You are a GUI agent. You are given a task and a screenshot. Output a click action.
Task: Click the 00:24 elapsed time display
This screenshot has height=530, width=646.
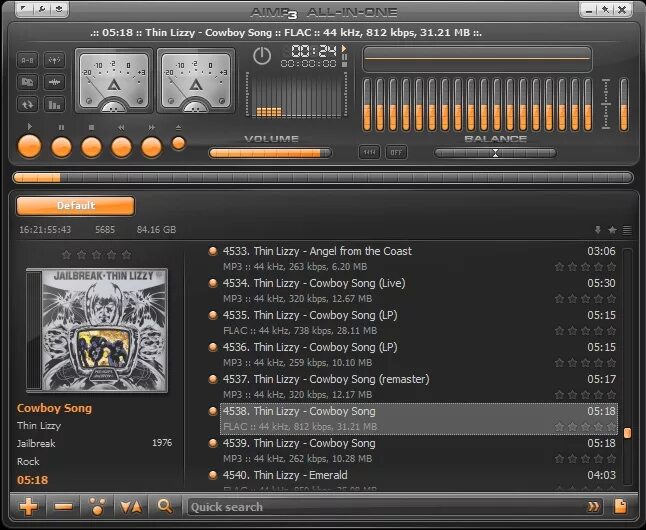coord(314,52)
